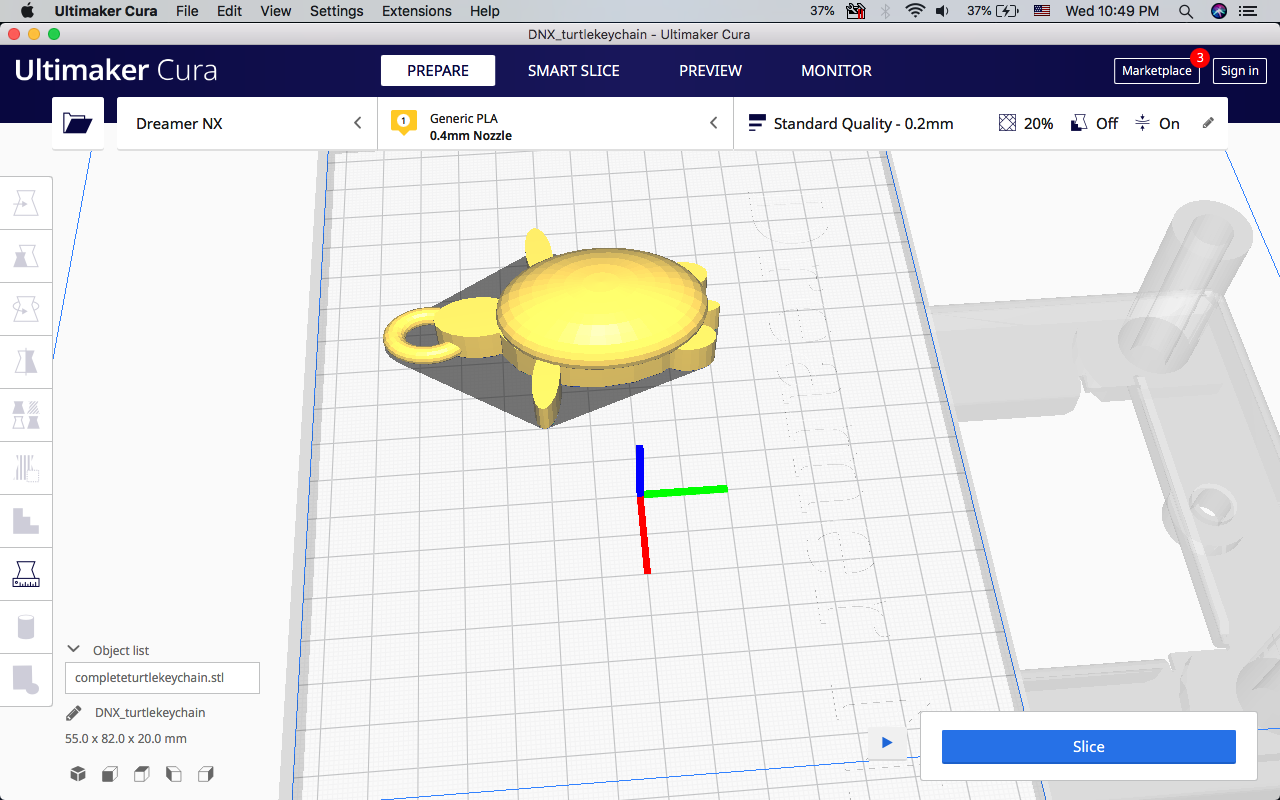Viewport: 1280px width, 800px height.
Task: Click the support Off icon
Action: [1079, 123]
